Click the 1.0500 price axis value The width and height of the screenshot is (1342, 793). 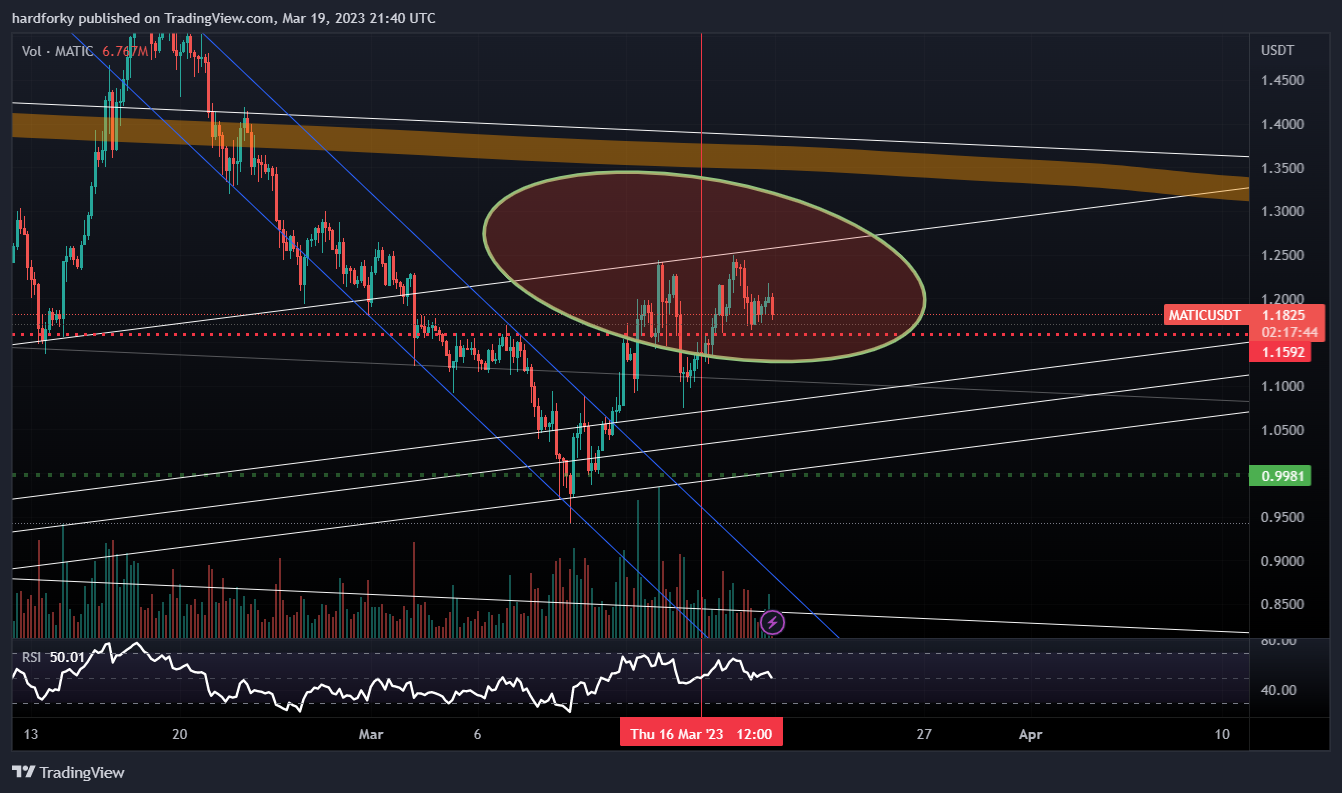(1282, 430)
